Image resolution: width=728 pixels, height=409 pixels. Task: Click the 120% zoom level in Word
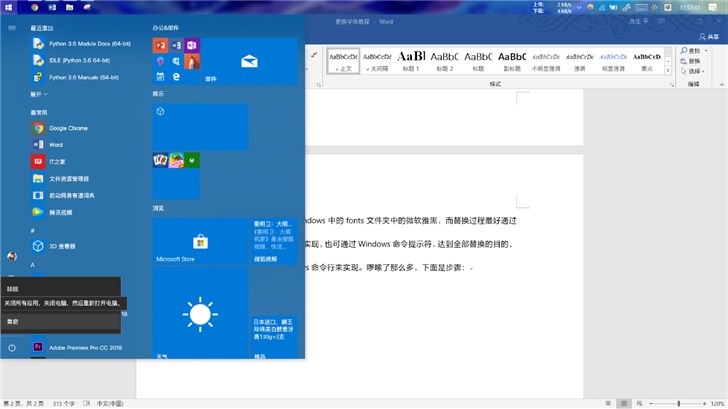(x=718, y=404)
